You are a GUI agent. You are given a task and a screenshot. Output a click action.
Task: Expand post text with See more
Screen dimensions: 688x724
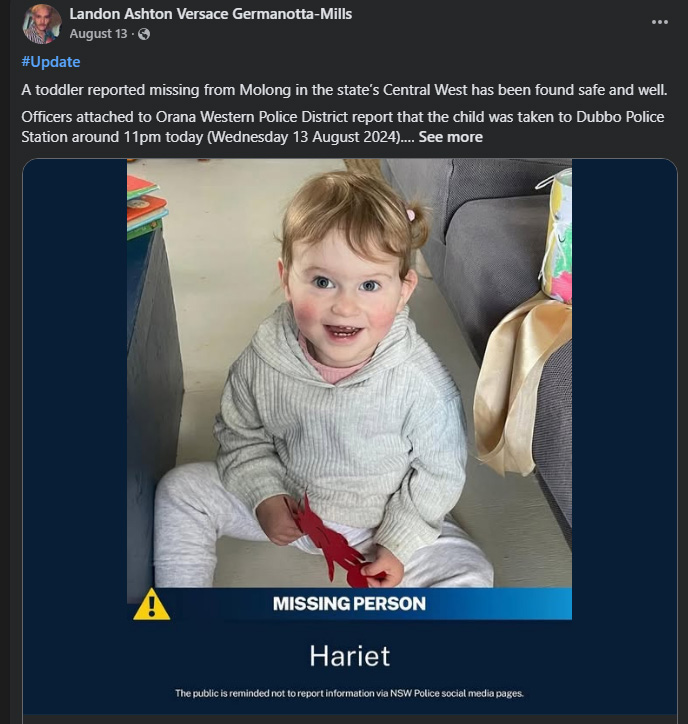pyautogui.click(x=451, y=137)
